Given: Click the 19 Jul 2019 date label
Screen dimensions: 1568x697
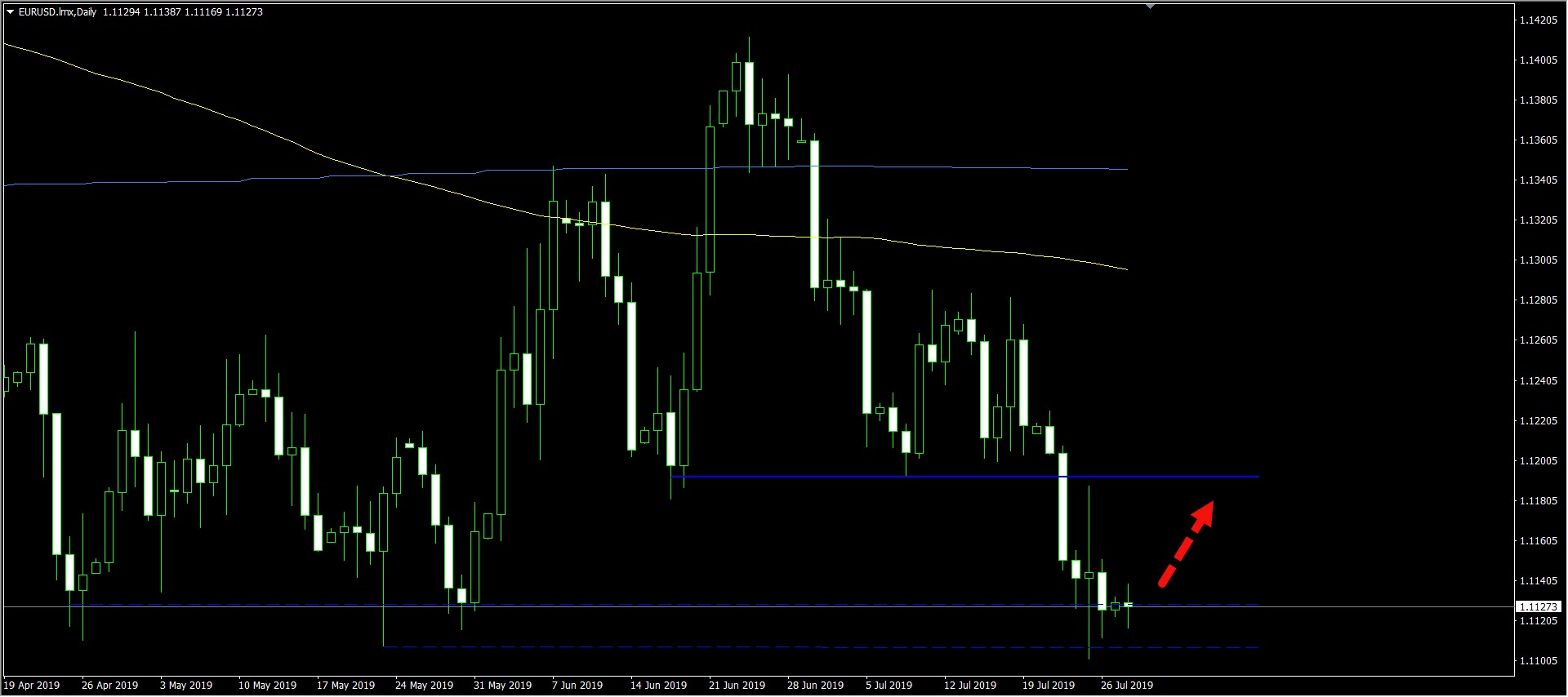Looking at the screenshot, I should click(1049, 686).
